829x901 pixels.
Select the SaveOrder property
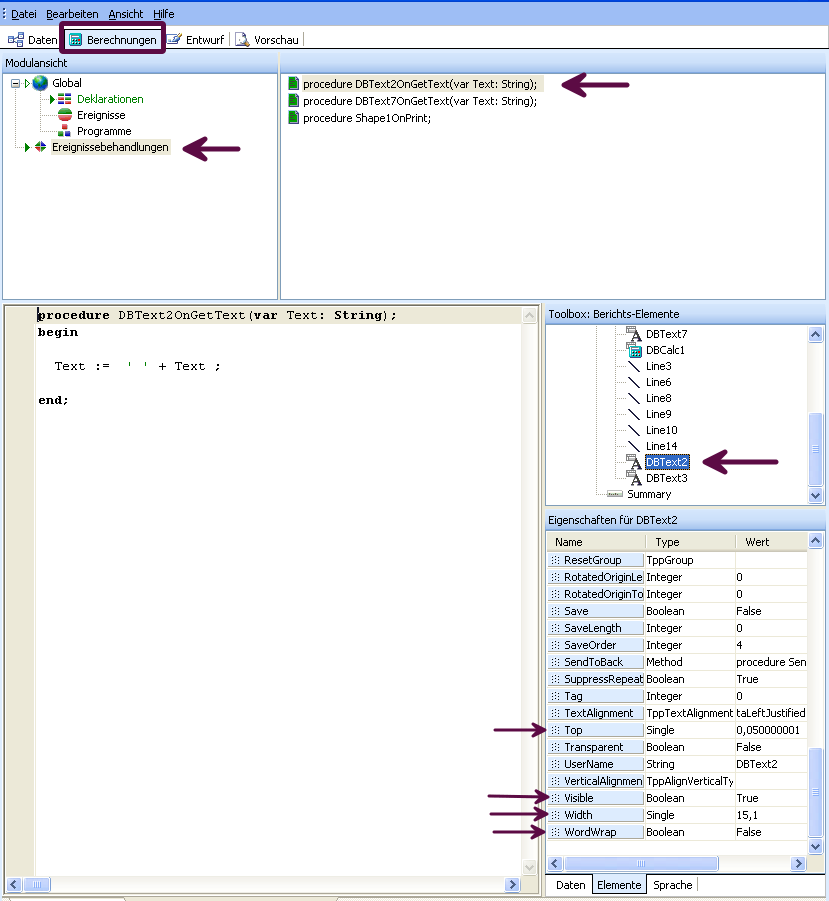[x=677, y=645]
